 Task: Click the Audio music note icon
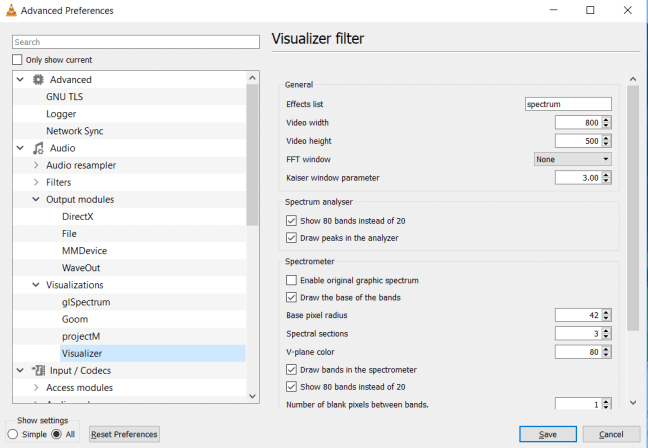[38, 148]
